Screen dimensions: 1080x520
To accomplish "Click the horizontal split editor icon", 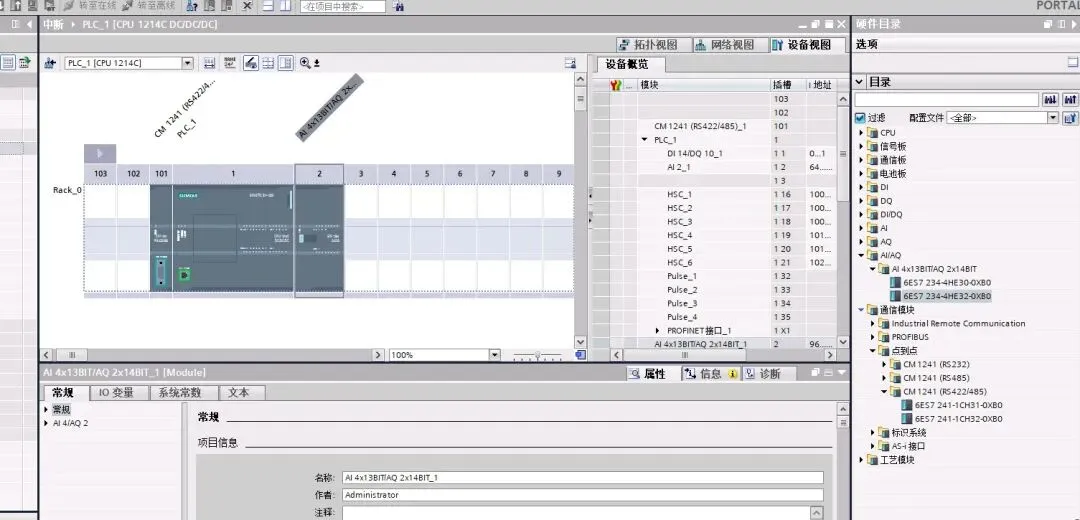I will (269, 6).
